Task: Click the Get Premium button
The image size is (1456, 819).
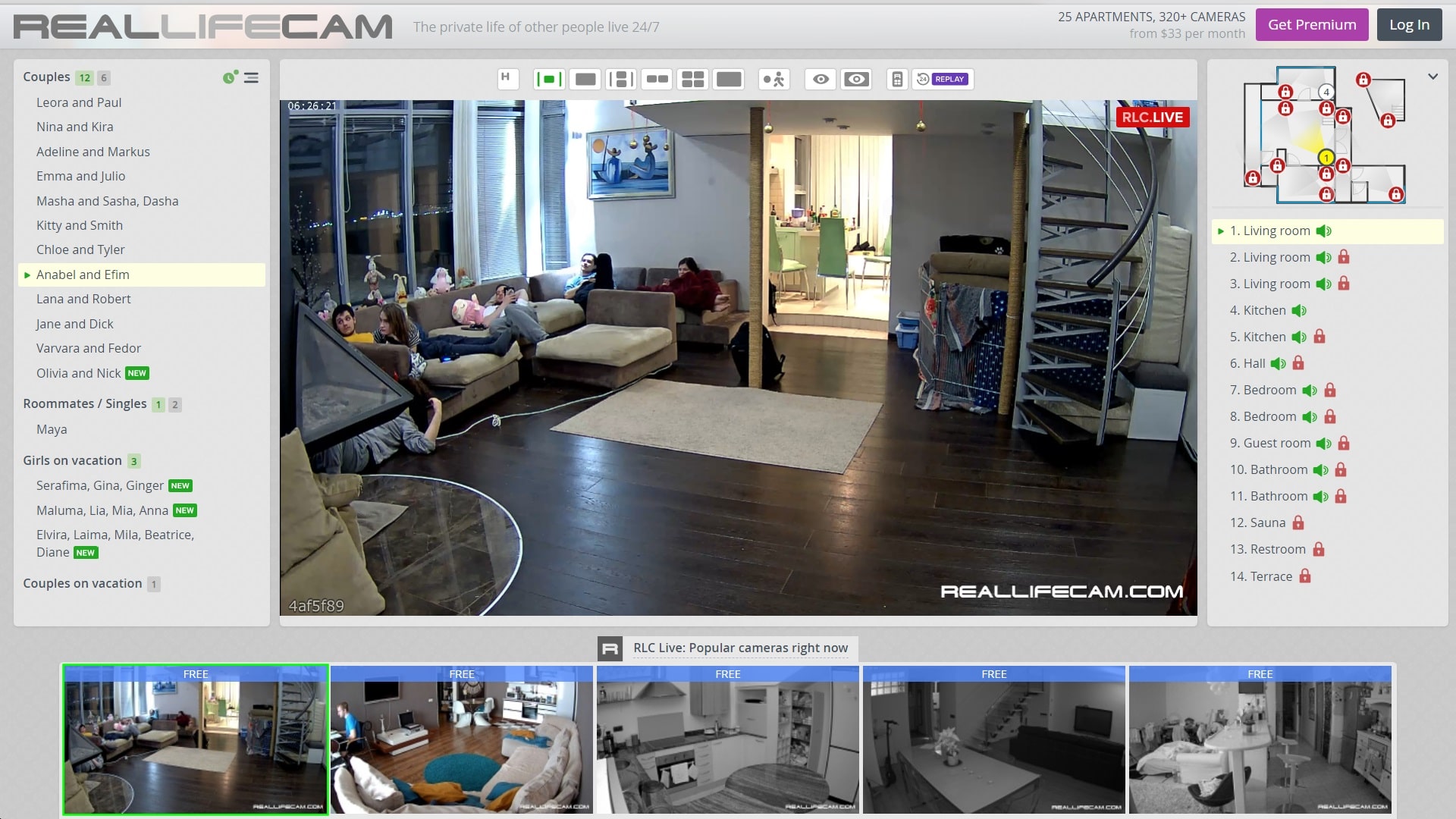Action: point(1311,24)
